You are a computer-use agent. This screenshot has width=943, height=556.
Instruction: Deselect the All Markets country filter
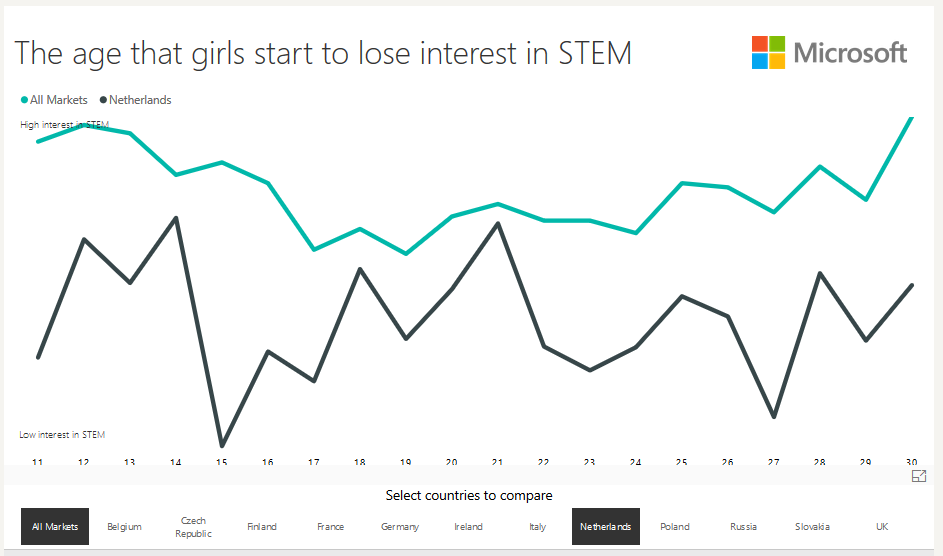tap(55, 526)
